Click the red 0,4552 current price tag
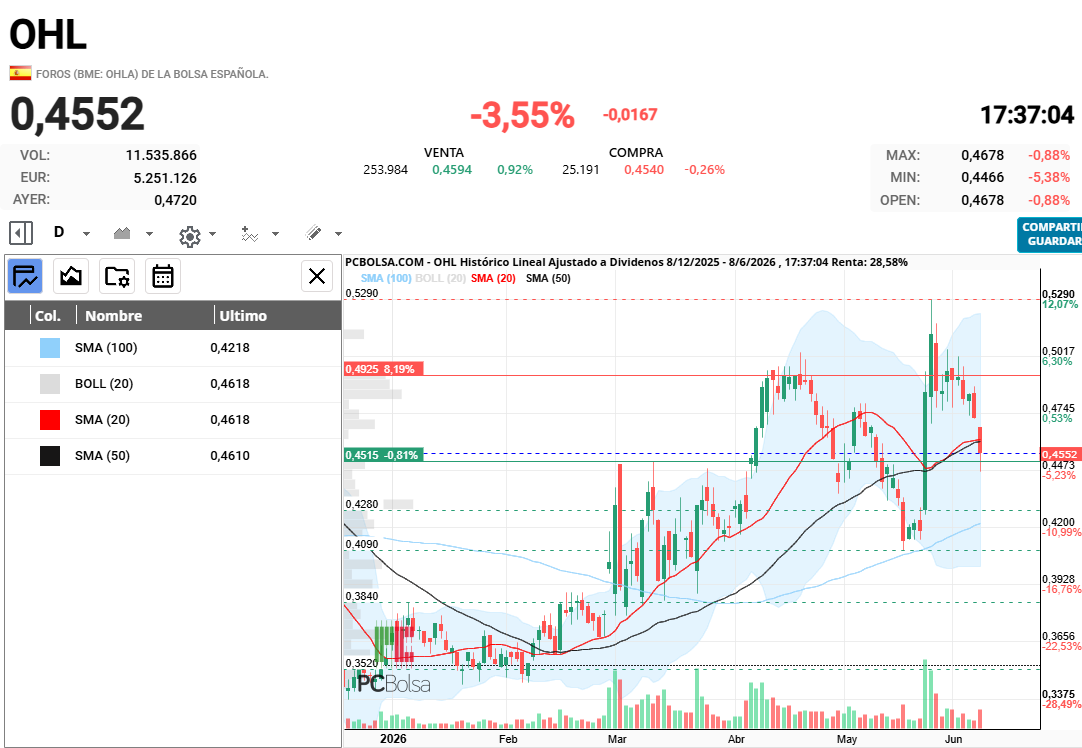The width and height of the screenshot is (1082, 748). [1059, 454]
